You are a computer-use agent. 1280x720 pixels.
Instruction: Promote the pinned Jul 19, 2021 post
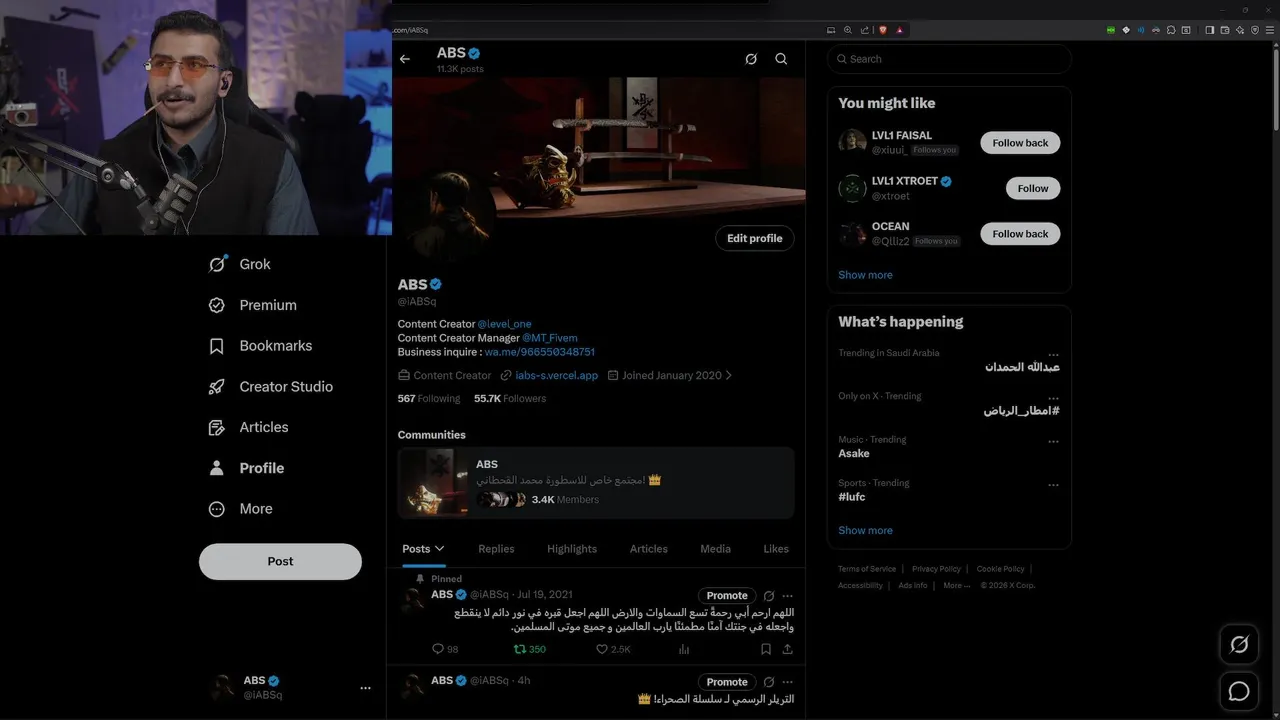[727, 595]
